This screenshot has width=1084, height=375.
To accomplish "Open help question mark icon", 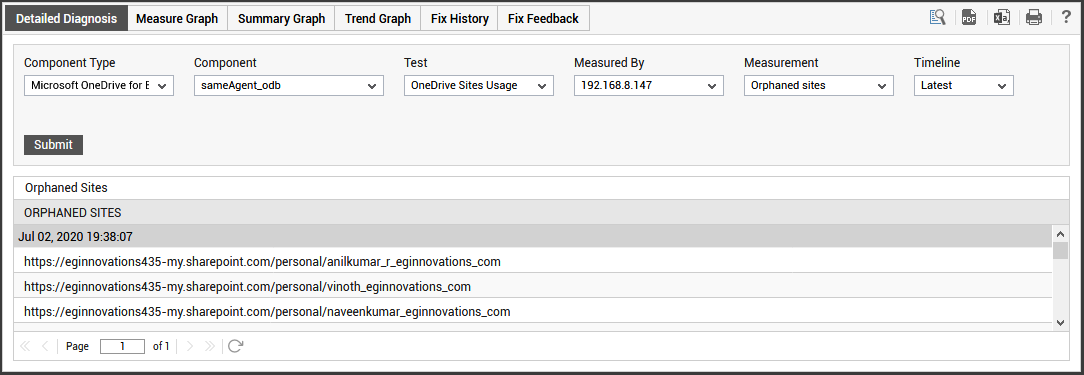I will pyautogui.click(x=1065, y=18).
